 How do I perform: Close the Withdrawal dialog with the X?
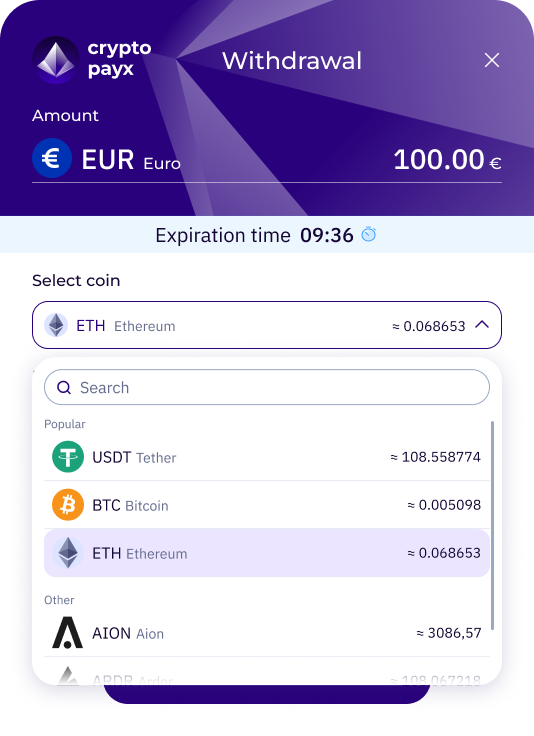tap(492, 60)
